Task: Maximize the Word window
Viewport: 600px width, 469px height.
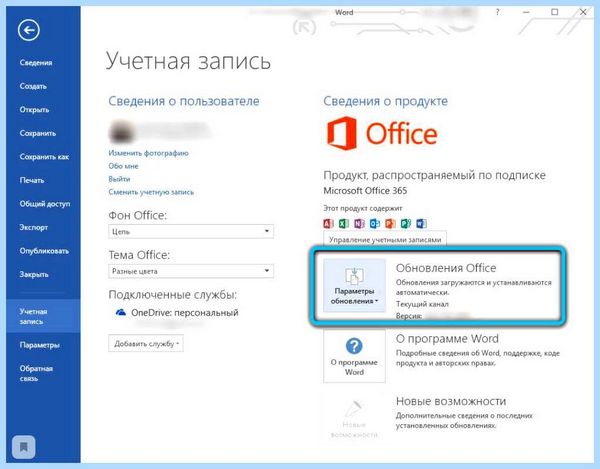Action: (x=554, y=12)
